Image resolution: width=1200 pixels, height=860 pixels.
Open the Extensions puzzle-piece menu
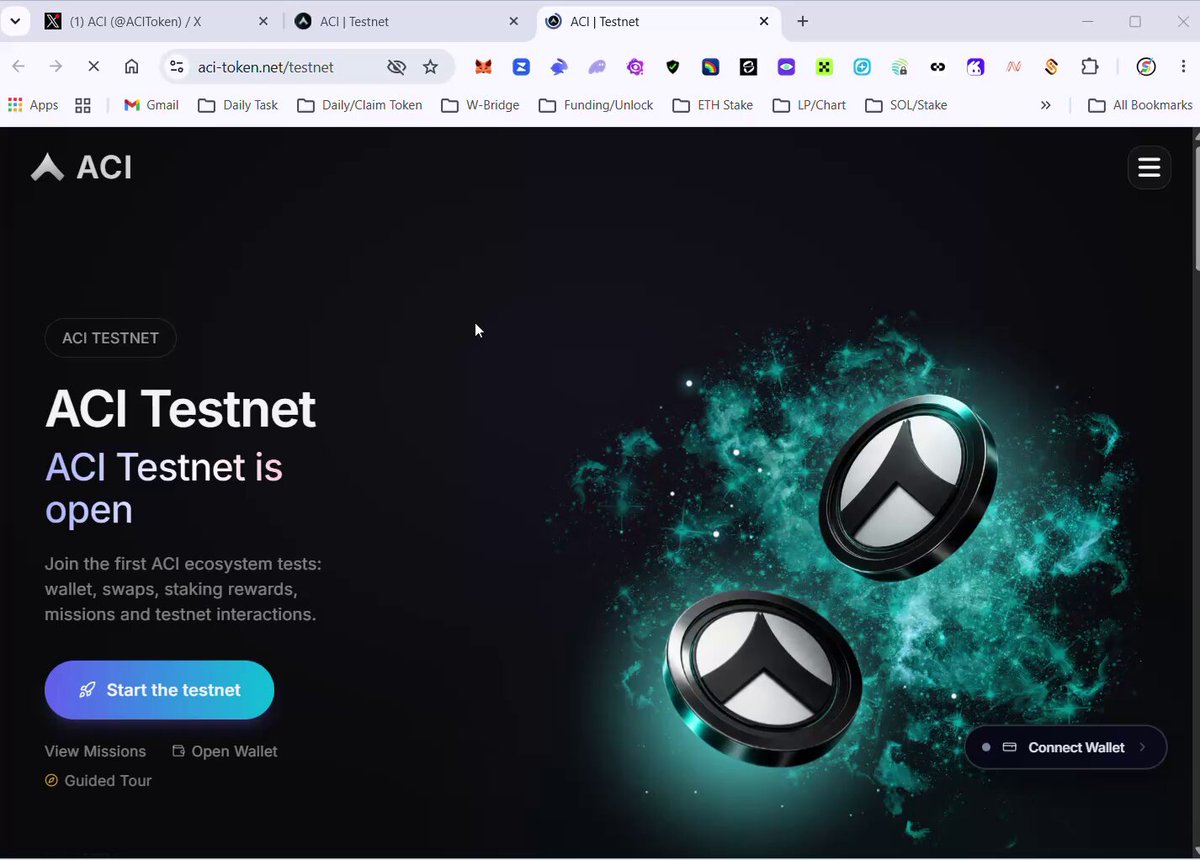coord(1089,67)
